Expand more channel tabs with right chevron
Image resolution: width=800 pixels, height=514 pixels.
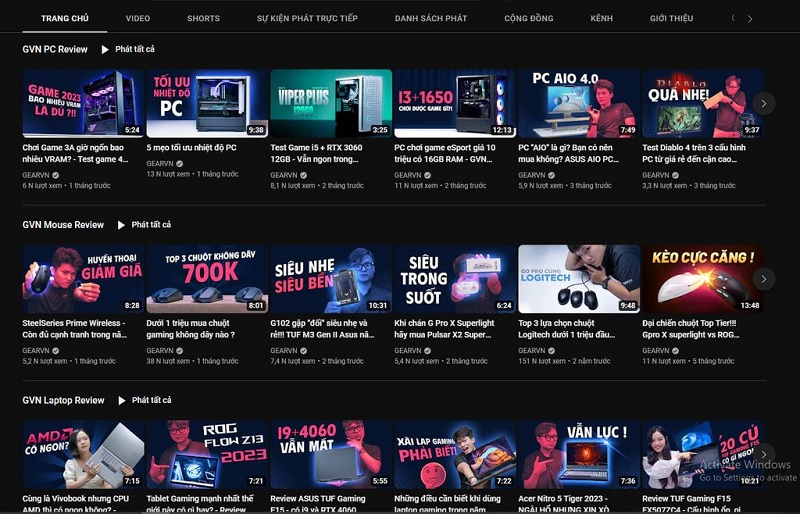tap(750, 19)
